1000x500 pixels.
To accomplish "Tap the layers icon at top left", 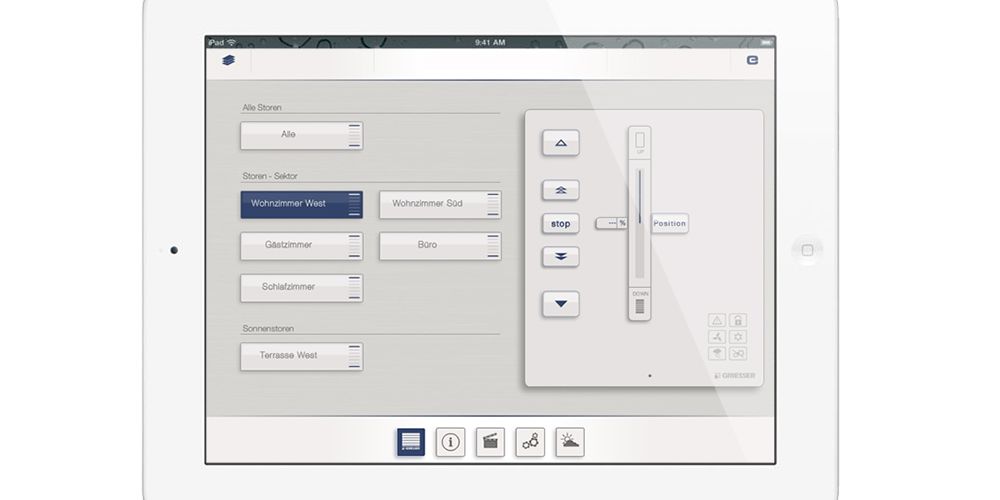I will tap(229, 61).
